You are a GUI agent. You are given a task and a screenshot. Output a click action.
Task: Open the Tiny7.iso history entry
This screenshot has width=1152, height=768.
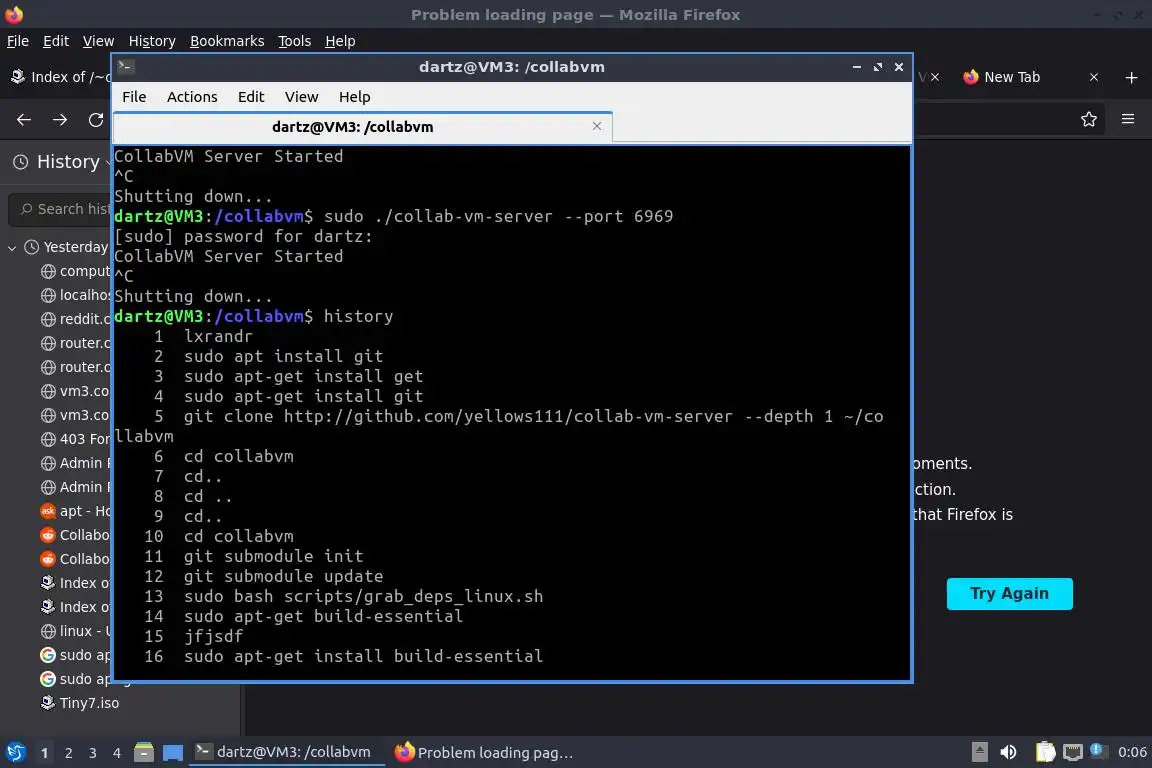[79, 703]
